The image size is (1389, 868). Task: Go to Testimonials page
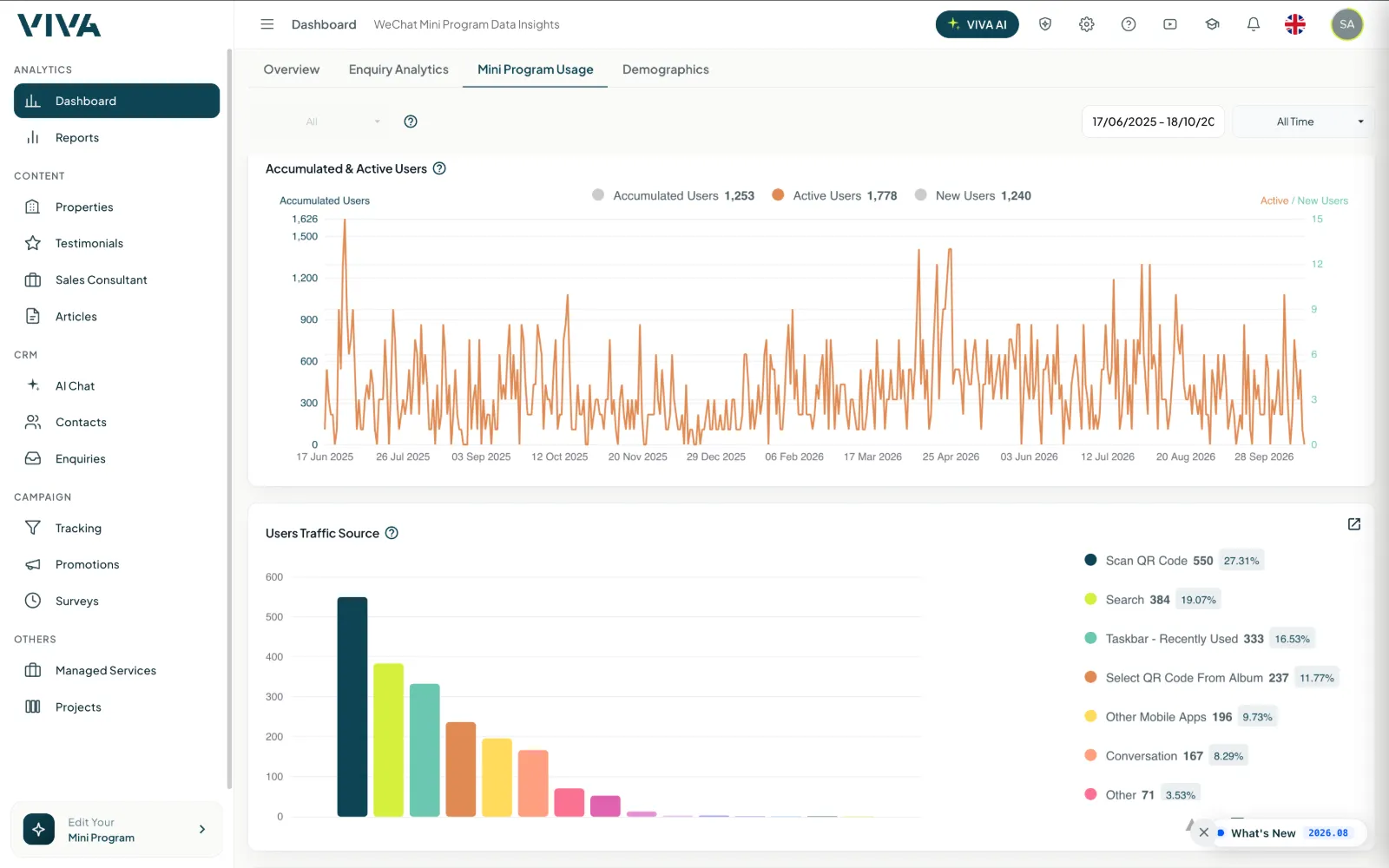point(116,243)
